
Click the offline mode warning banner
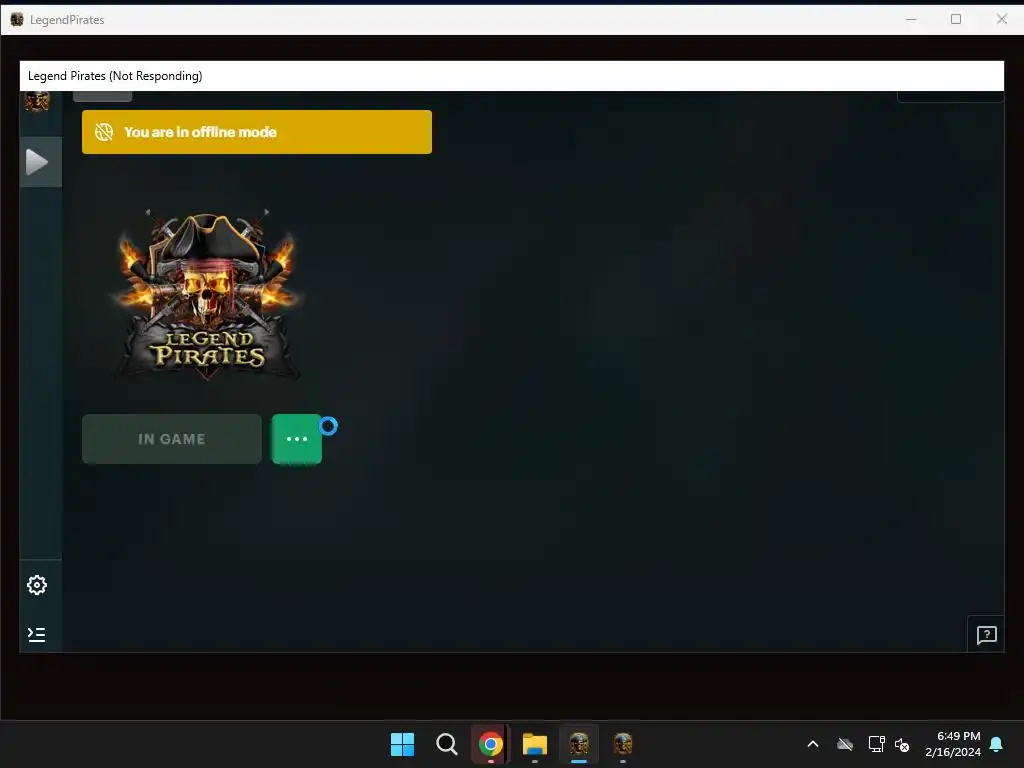point(257,132)
